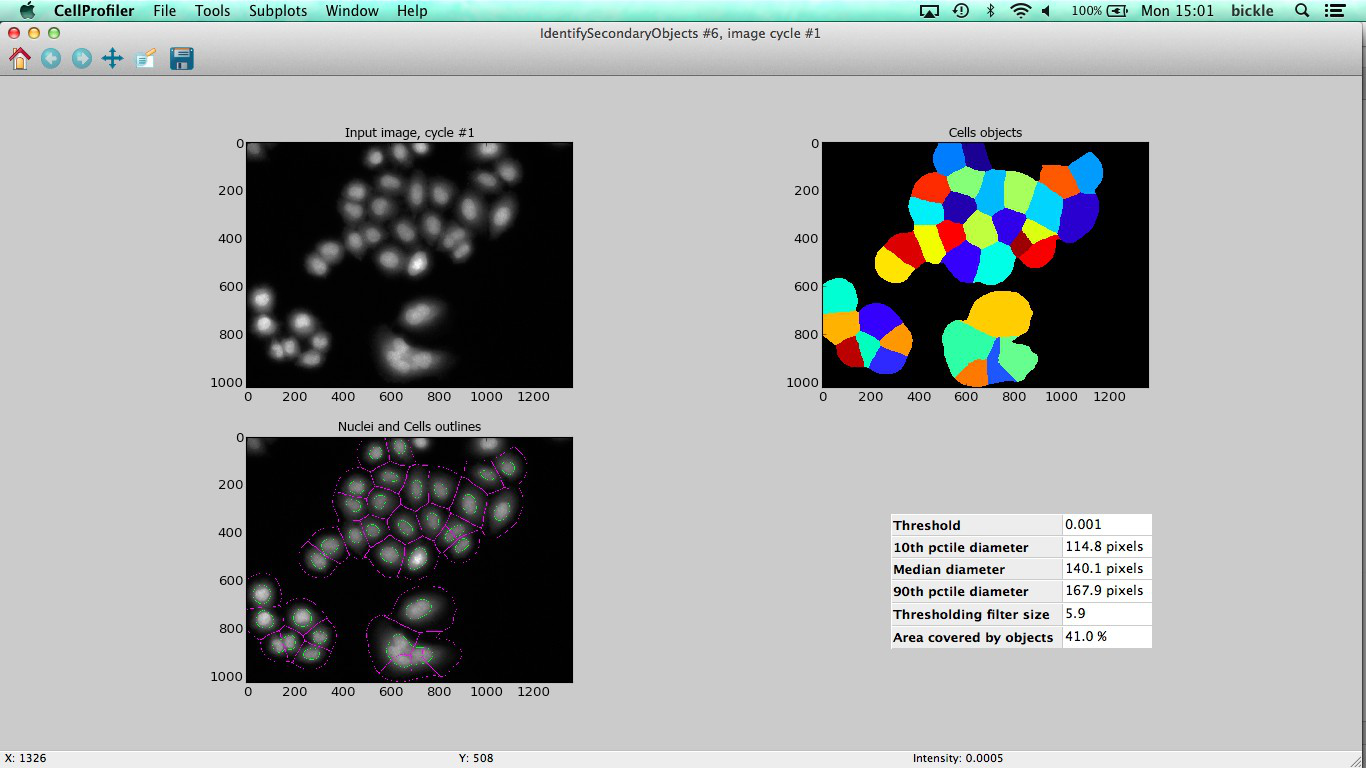Click the threshold value "0.001"
Viewport: 1366px width, 768px height.
click(1083, 524)
